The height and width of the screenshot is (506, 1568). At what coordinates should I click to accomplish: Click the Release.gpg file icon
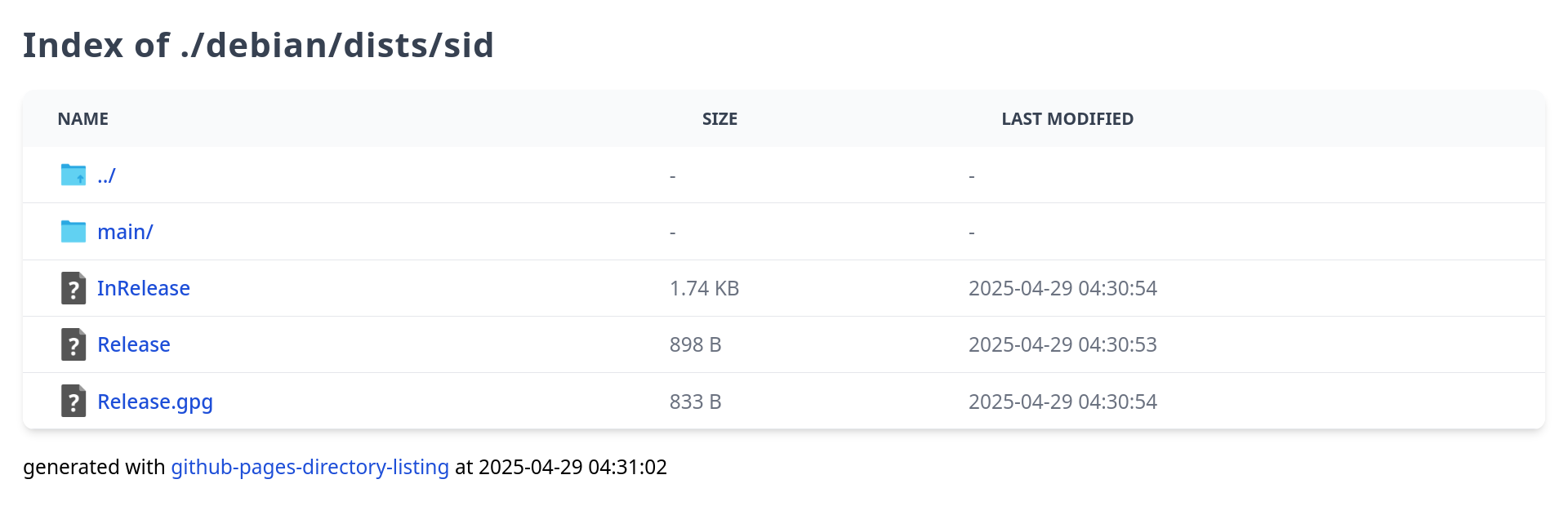pos(73,401)
